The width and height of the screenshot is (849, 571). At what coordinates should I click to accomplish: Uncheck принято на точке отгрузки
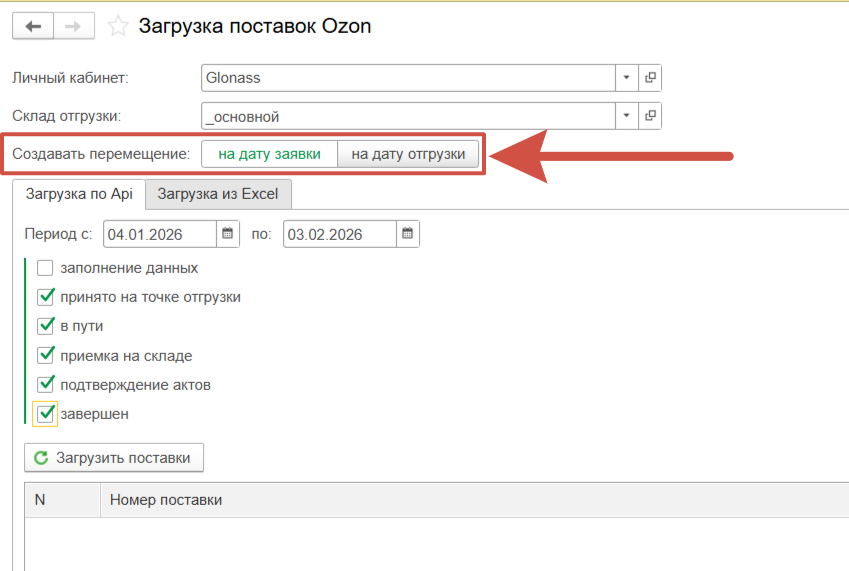pos(45,297)
